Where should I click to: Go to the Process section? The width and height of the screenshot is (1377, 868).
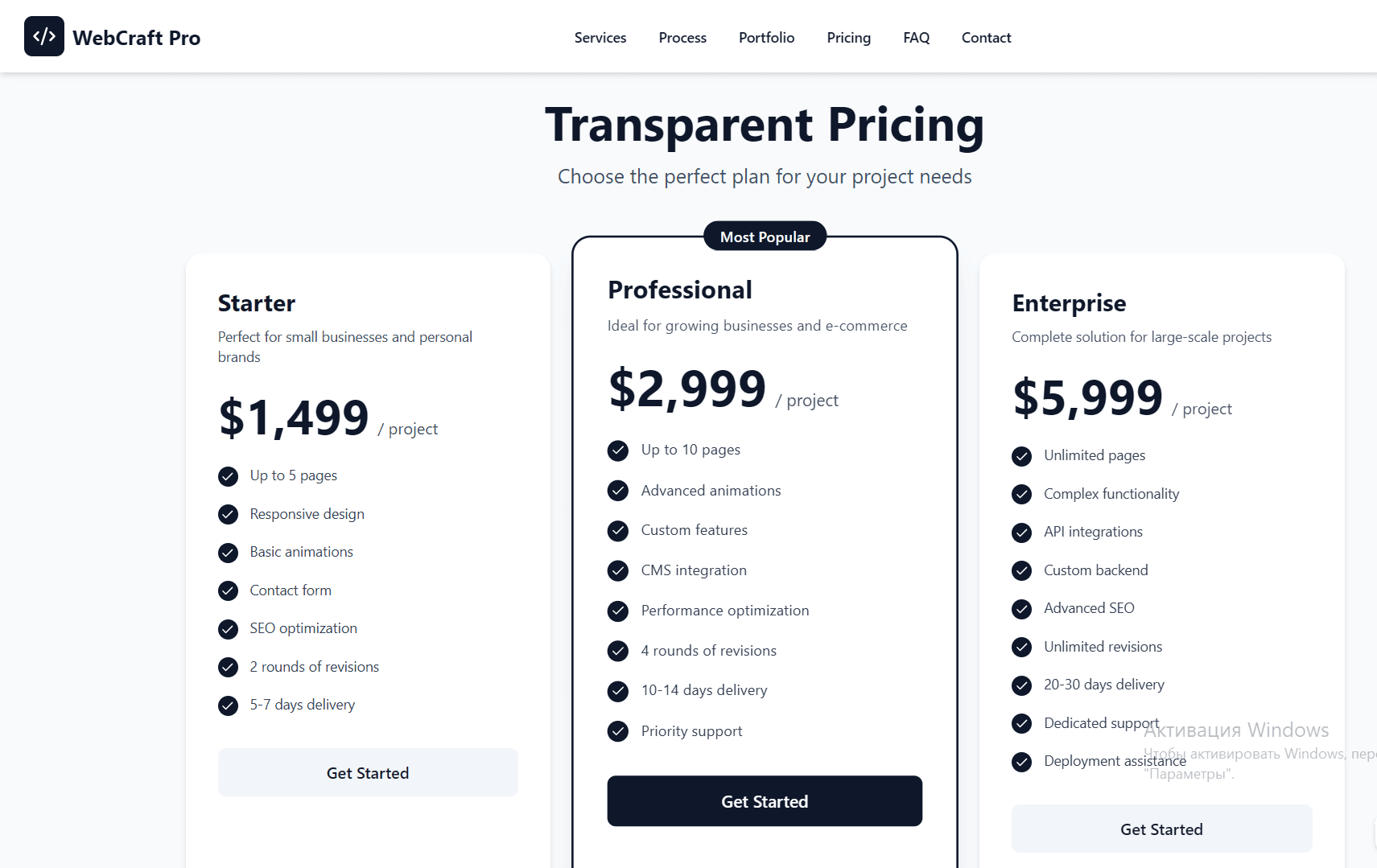point(682,38)
